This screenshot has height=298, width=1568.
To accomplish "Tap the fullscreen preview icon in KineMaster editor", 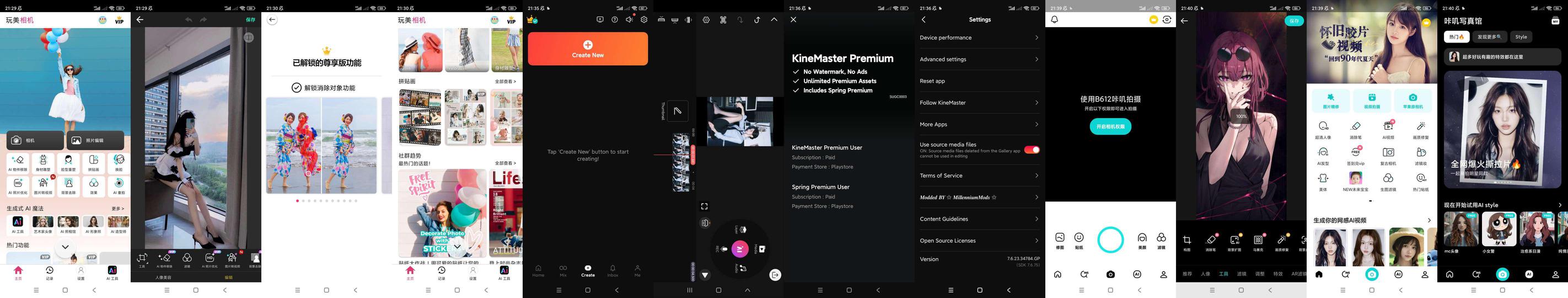I will (x=704, y=206).
